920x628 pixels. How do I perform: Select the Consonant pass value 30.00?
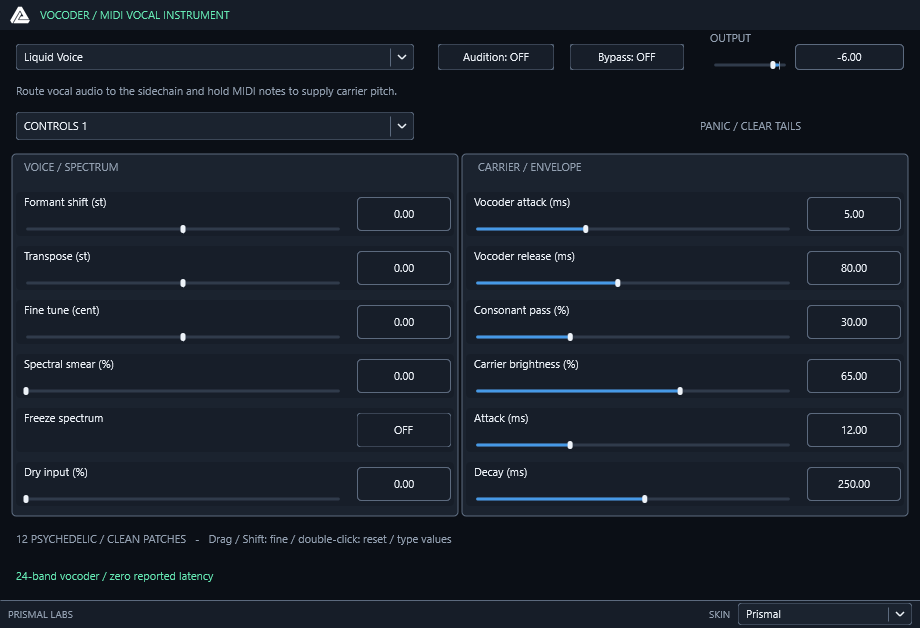854,322
